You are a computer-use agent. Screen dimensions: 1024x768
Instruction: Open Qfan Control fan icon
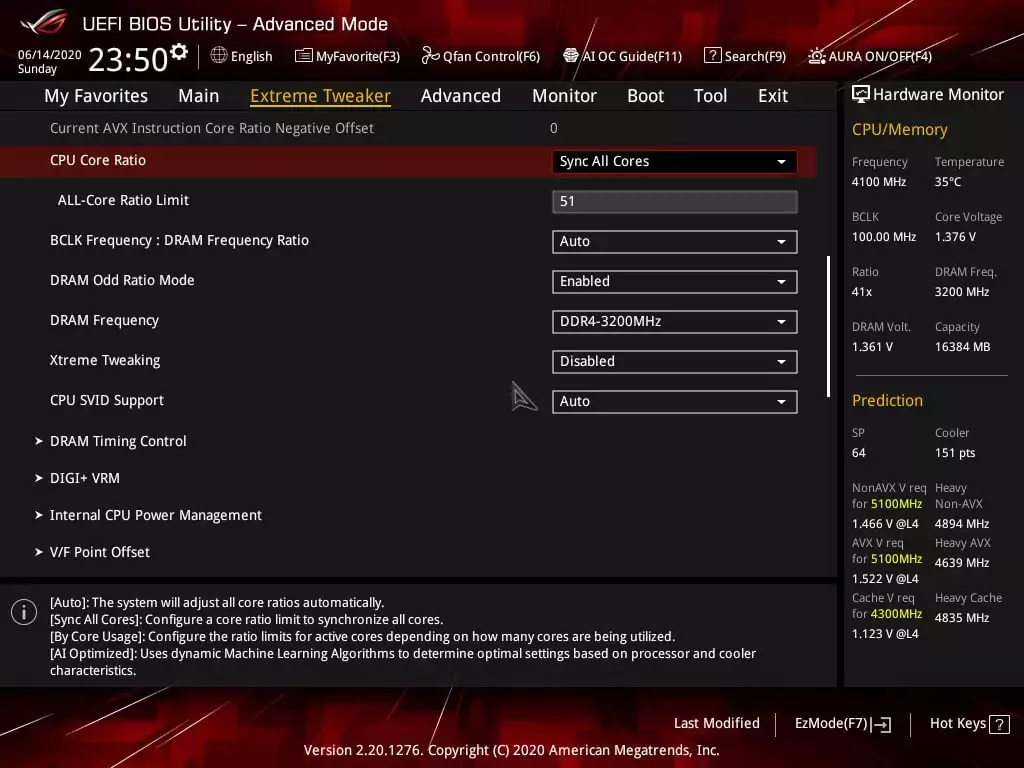tap(431, 56)
